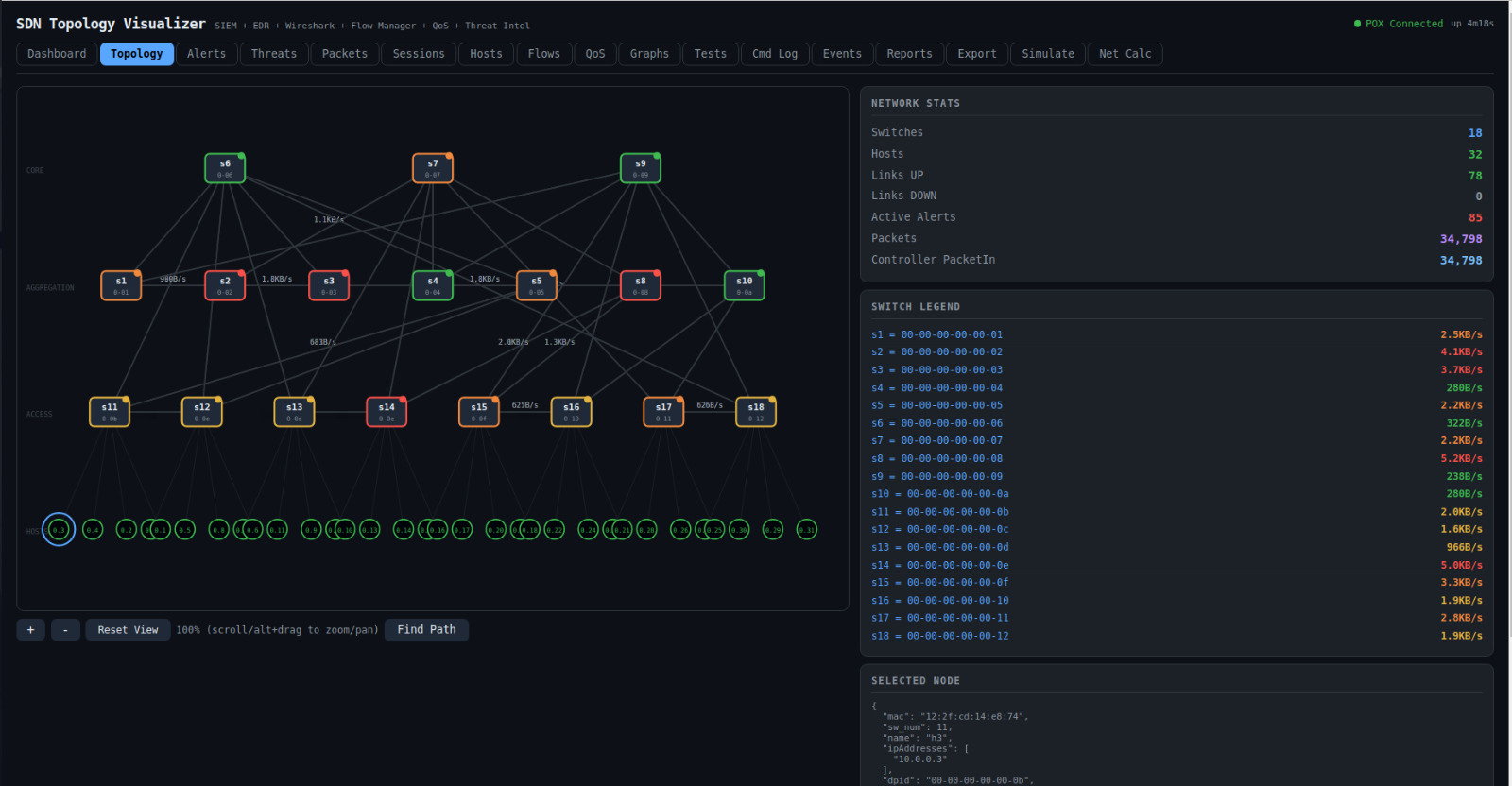Viewport: 1512px width, 786px height.
Task: Pick aggregation switch s2 node
Action: 225,285
